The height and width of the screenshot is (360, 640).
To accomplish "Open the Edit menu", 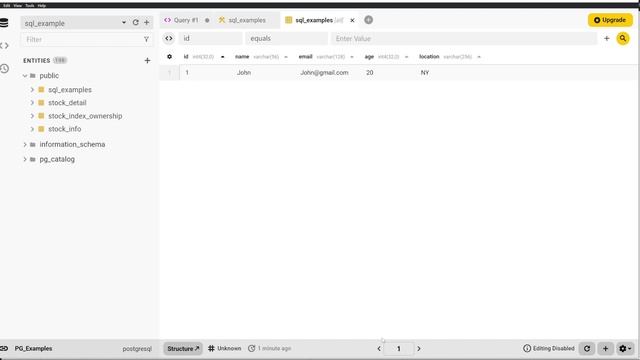I will 7,6.
